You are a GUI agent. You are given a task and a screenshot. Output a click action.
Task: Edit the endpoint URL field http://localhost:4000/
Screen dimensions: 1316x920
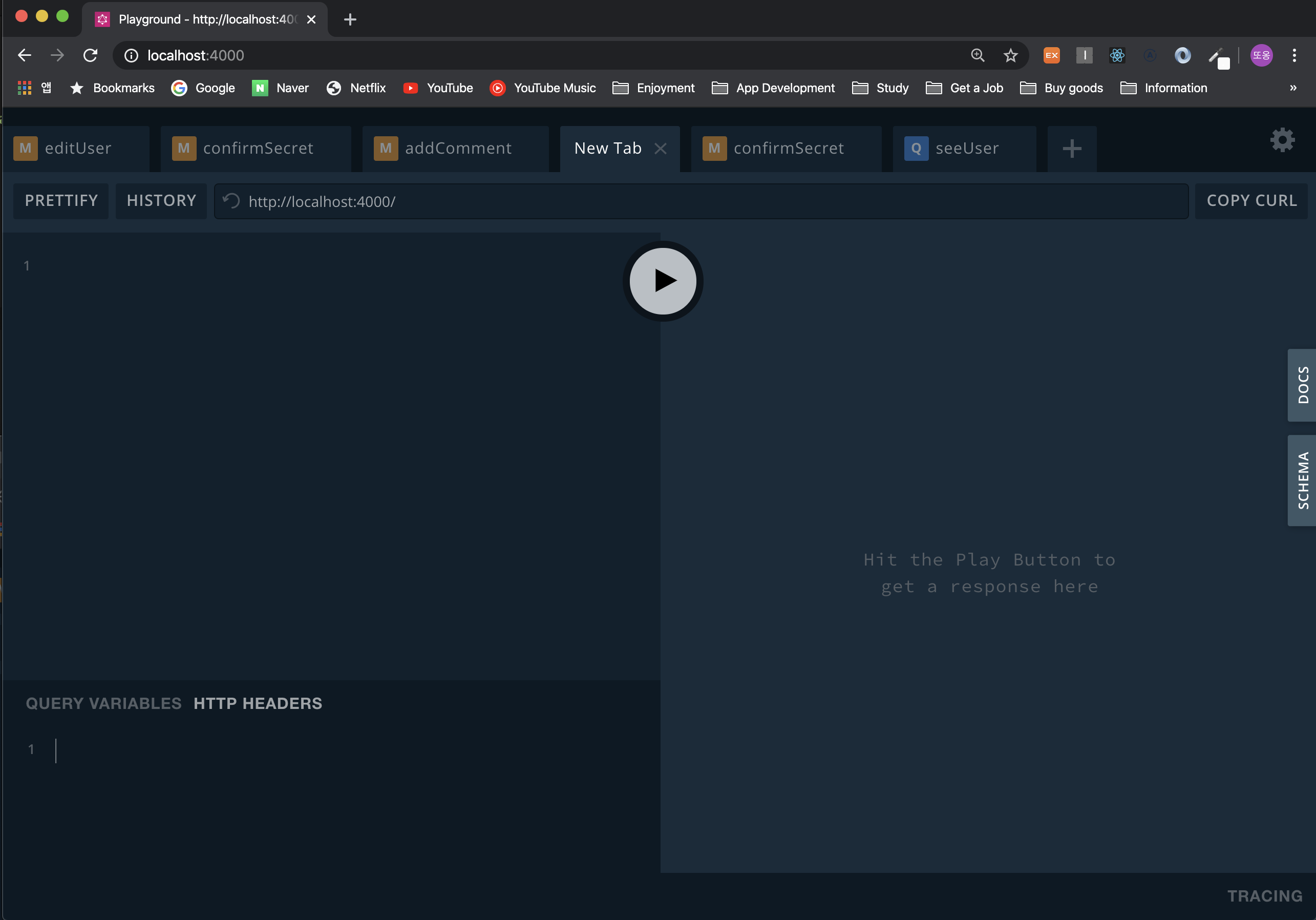point(701,201)
